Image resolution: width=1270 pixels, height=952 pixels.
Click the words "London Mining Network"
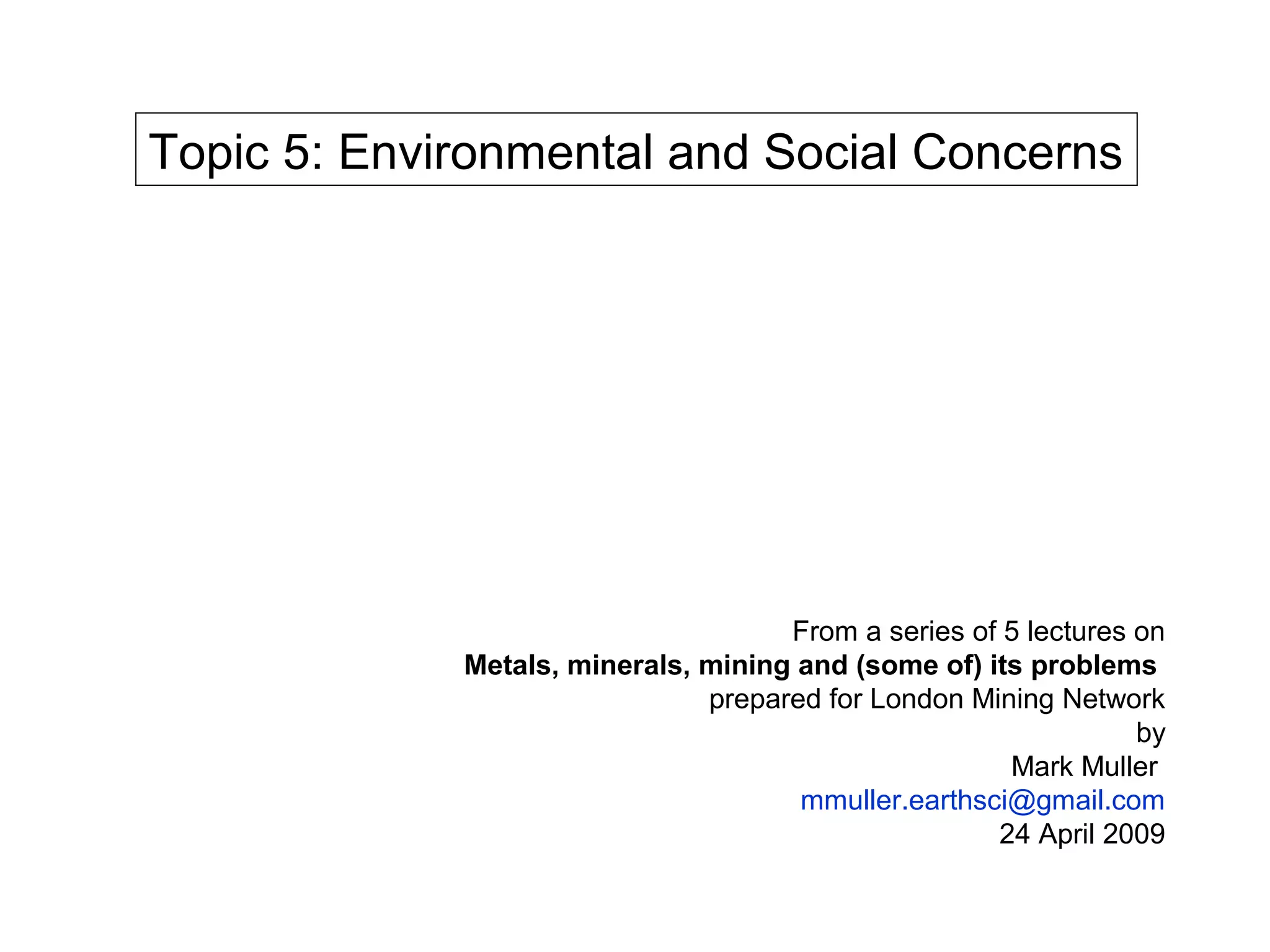pos(1017,699)
